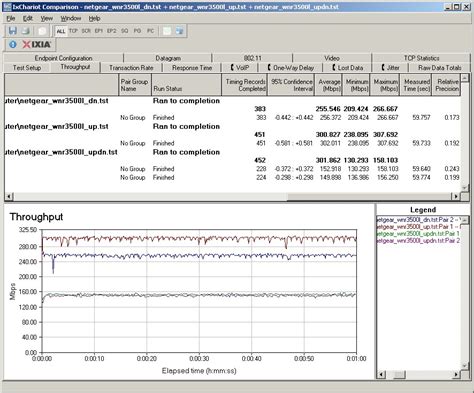This screenshot has width=474, height=393.
Task: Switch to the TCP Statistics tab
Action: 421,58
